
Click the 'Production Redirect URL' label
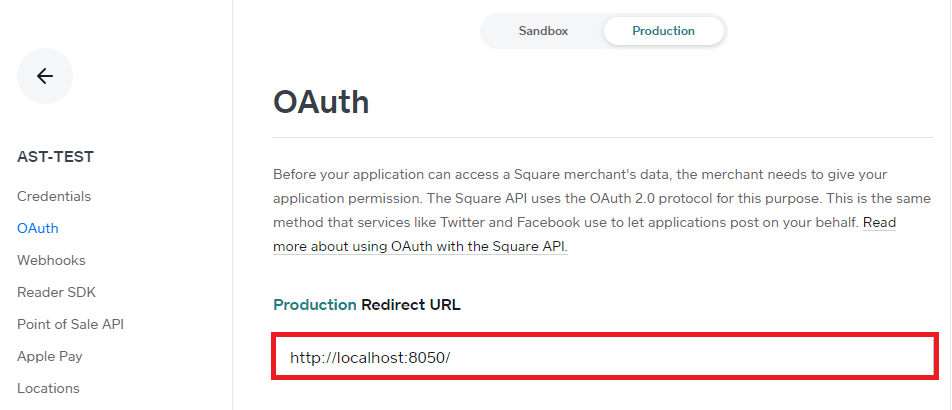(x=367, y=304)
